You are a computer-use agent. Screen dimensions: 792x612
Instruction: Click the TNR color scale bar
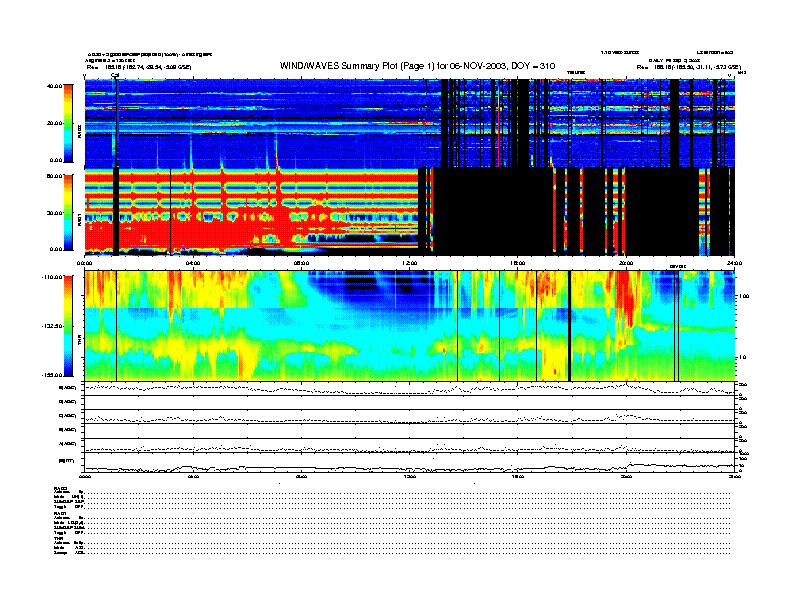point(68,326)
